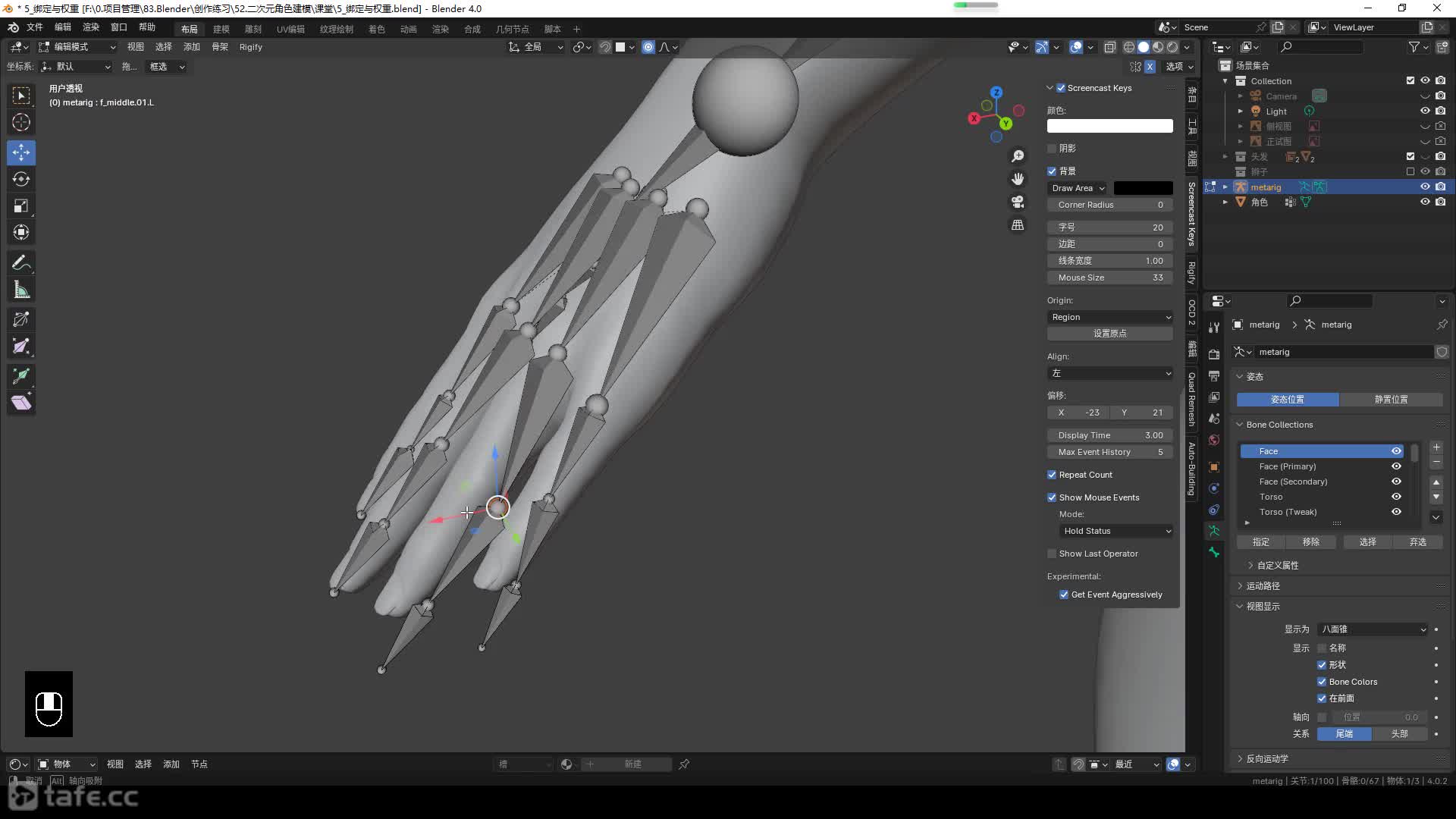Switch to solid viewport shading
1456x819 pixels.
click(x=1144, y=47)
